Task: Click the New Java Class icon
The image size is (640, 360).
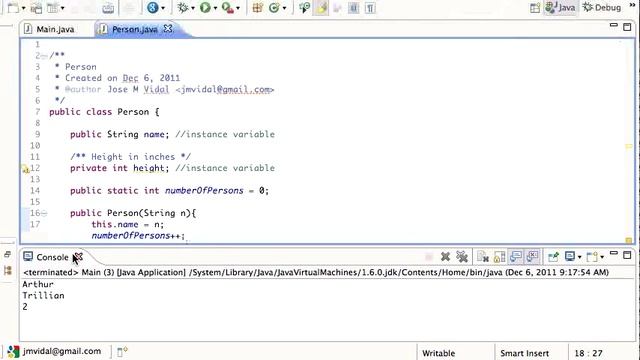Action: (274, 7)
